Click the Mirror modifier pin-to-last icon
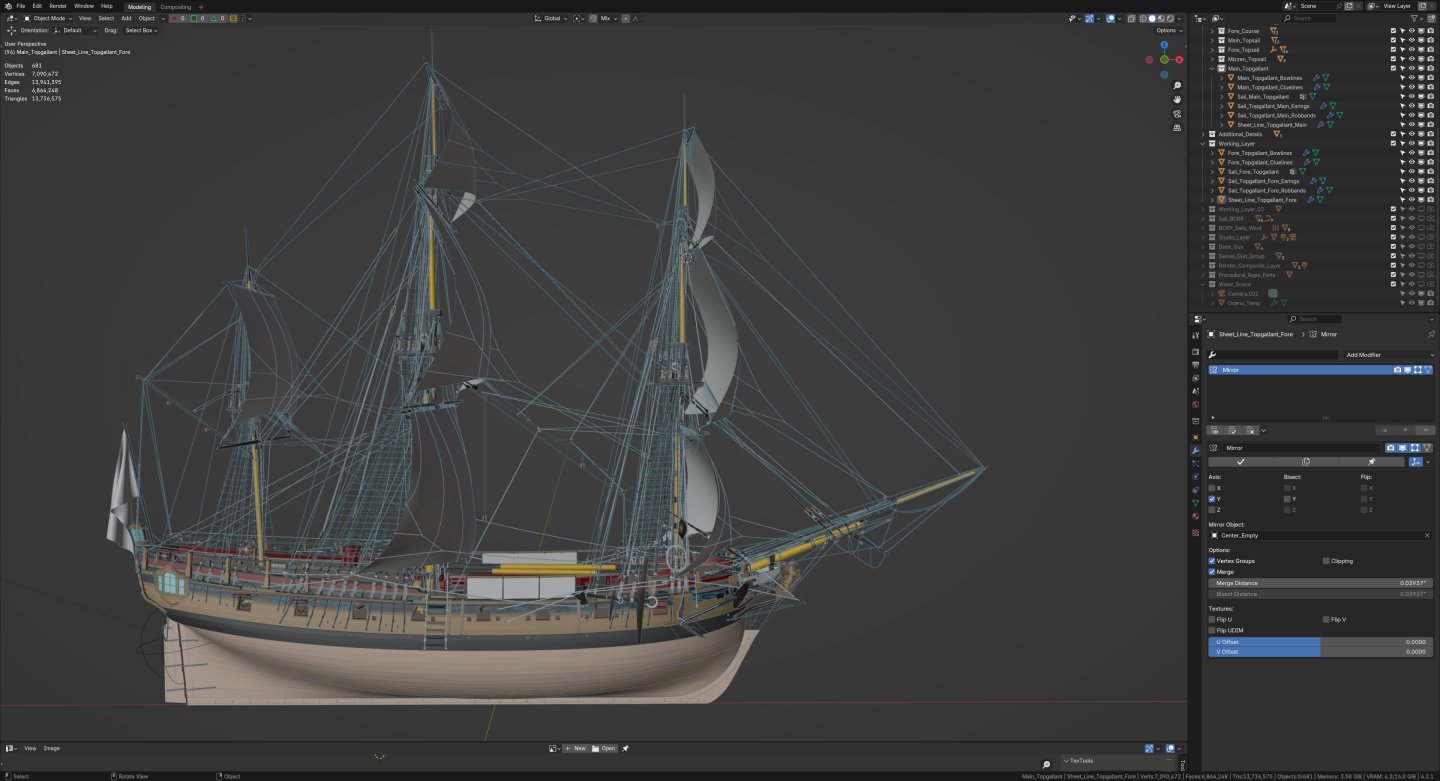 (x=1371, y=461)
